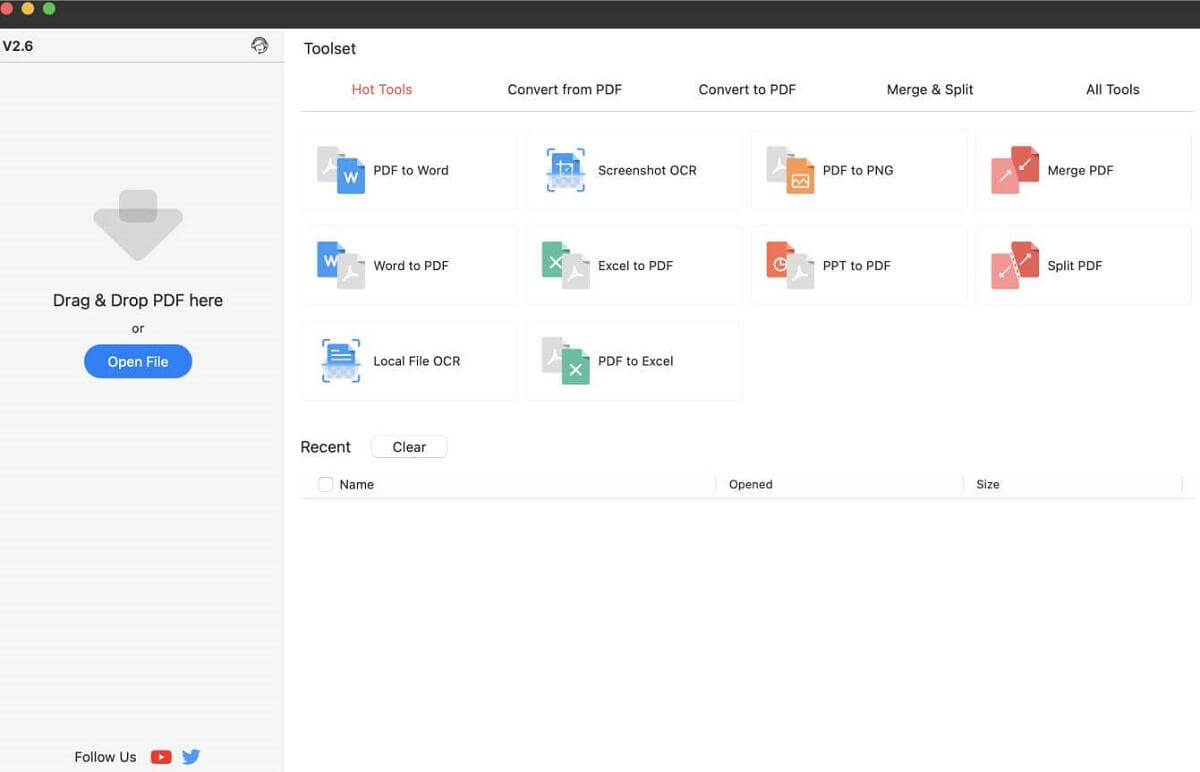Viewport: 1200px width, 772px height.
Task: Select the Word to PDF converter
Action: [410, 266]
